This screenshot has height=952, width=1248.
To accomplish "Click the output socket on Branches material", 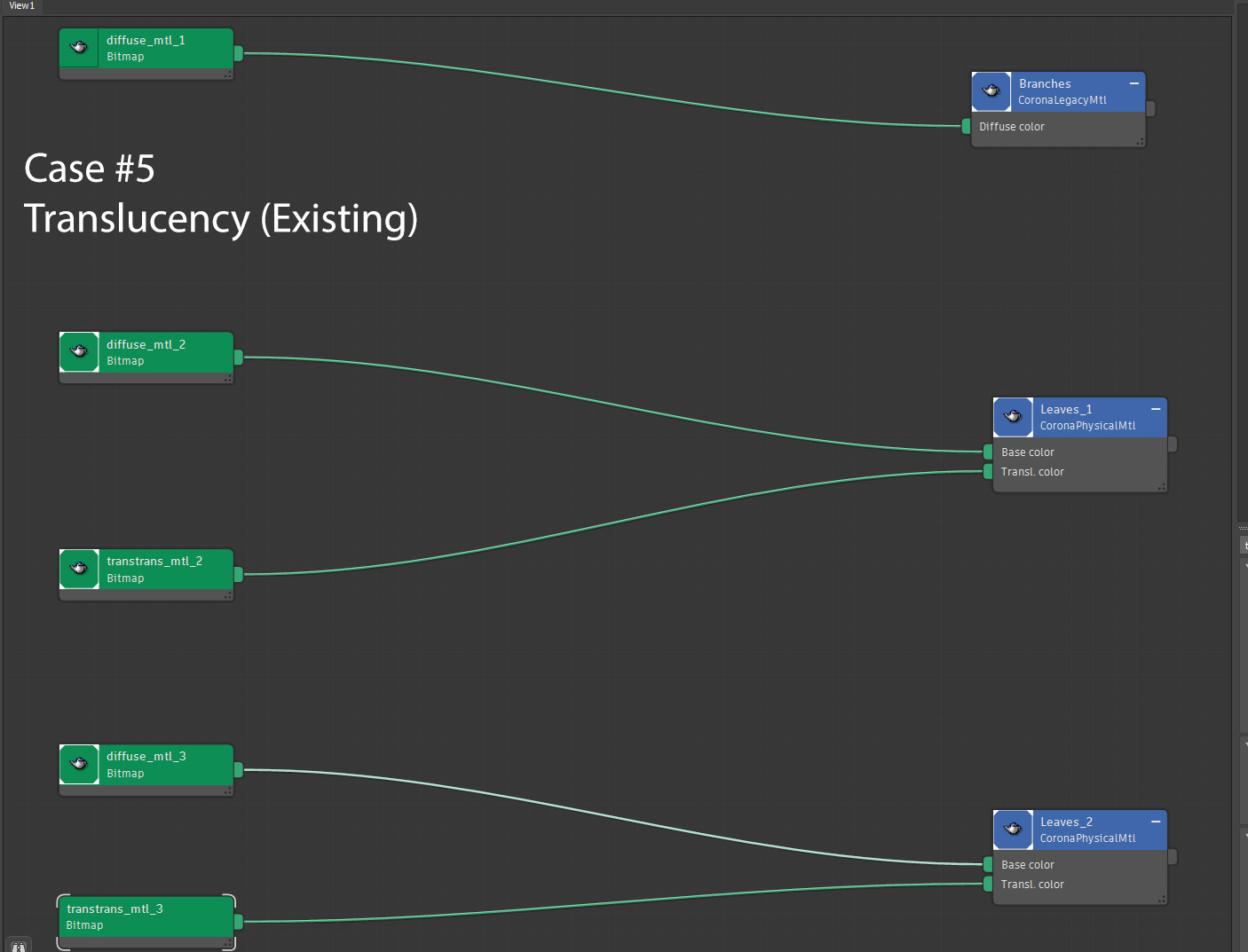I will pos(1150,108).
